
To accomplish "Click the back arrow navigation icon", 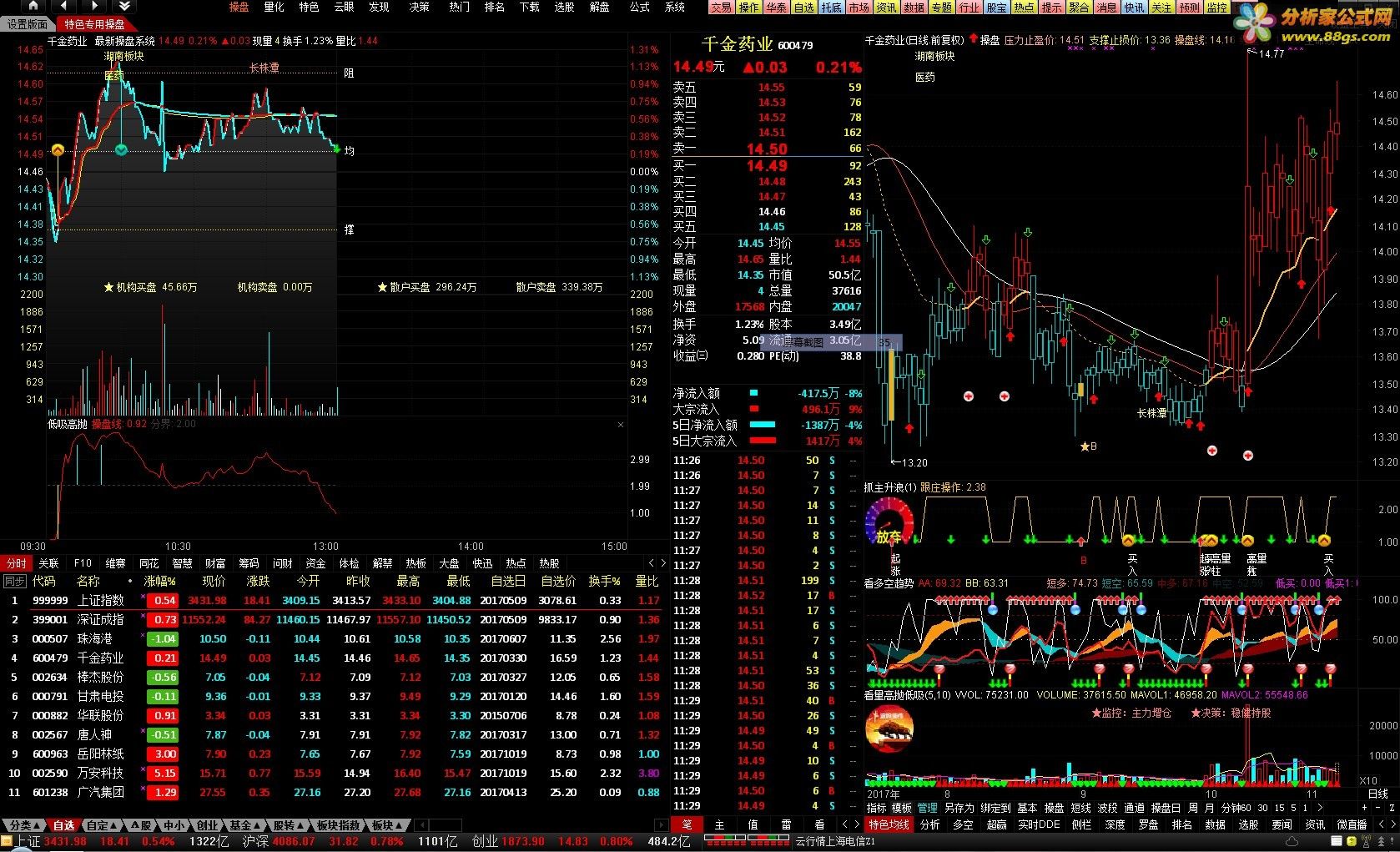I will pos(64,7).
